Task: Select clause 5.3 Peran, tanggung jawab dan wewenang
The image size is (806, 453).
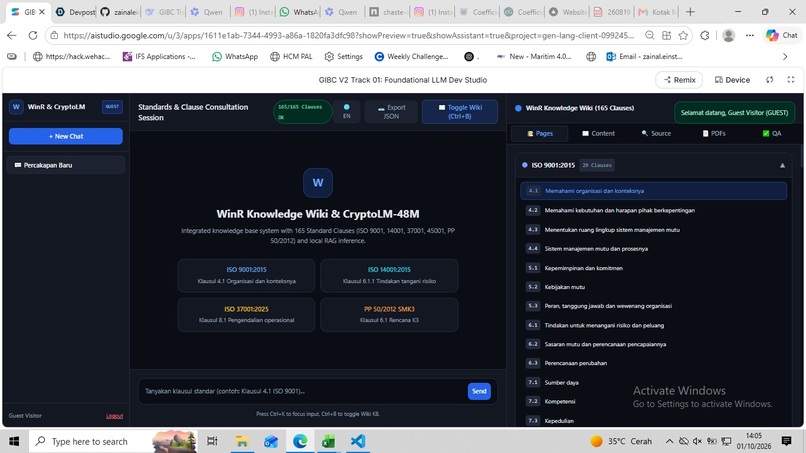Action: pos(653,306)
